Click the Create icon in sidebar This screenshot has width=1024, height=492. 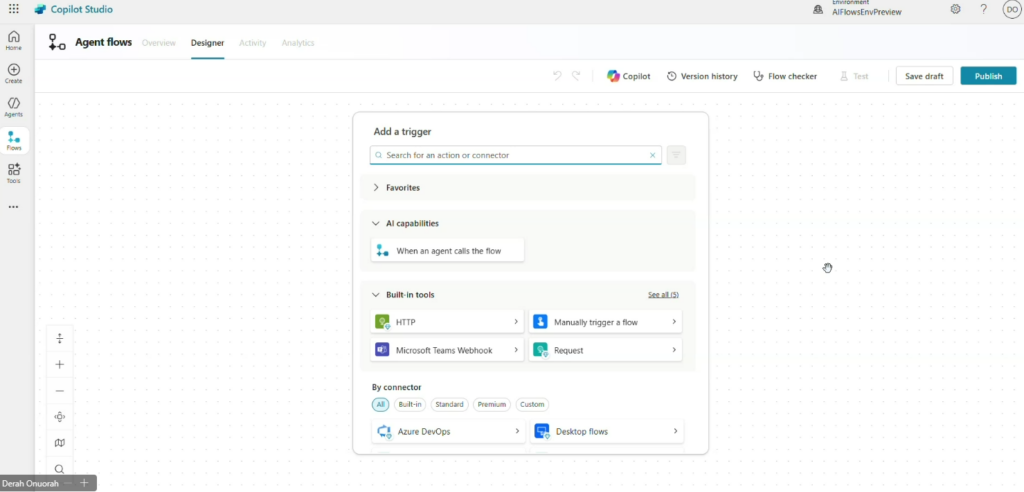14,73
